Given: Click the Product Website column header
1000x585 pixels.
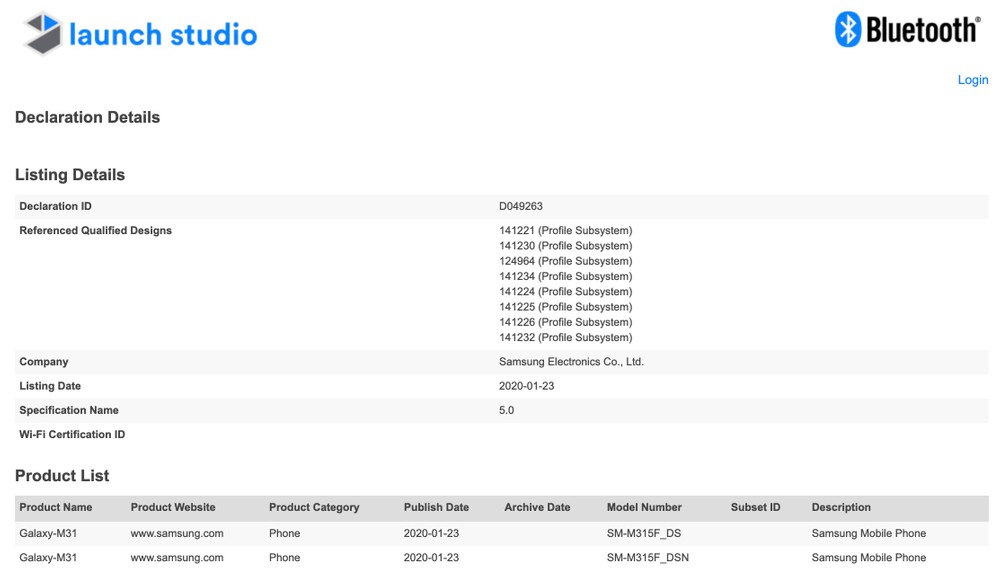Looking at the screenshot, I should (173, 507).
